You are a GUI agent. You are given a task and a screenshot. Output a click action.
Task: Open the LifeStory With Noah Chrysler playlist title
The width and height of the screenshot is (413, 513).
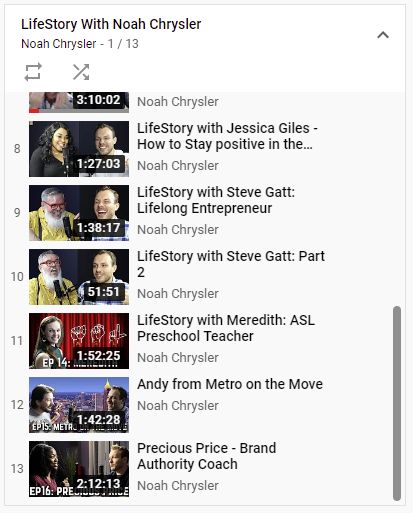tap(111, 24)
